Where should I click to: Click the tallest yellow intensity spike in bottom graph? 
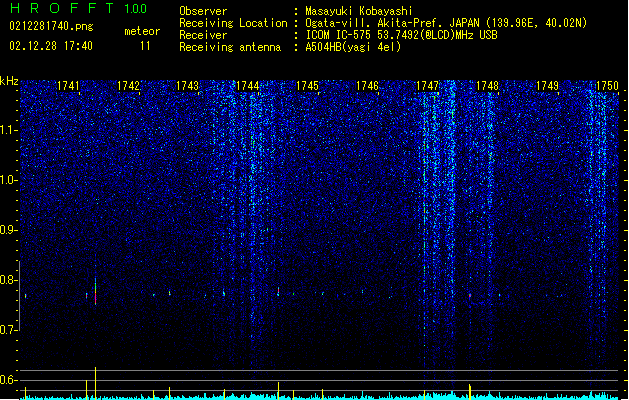click(x=95, y=382)
